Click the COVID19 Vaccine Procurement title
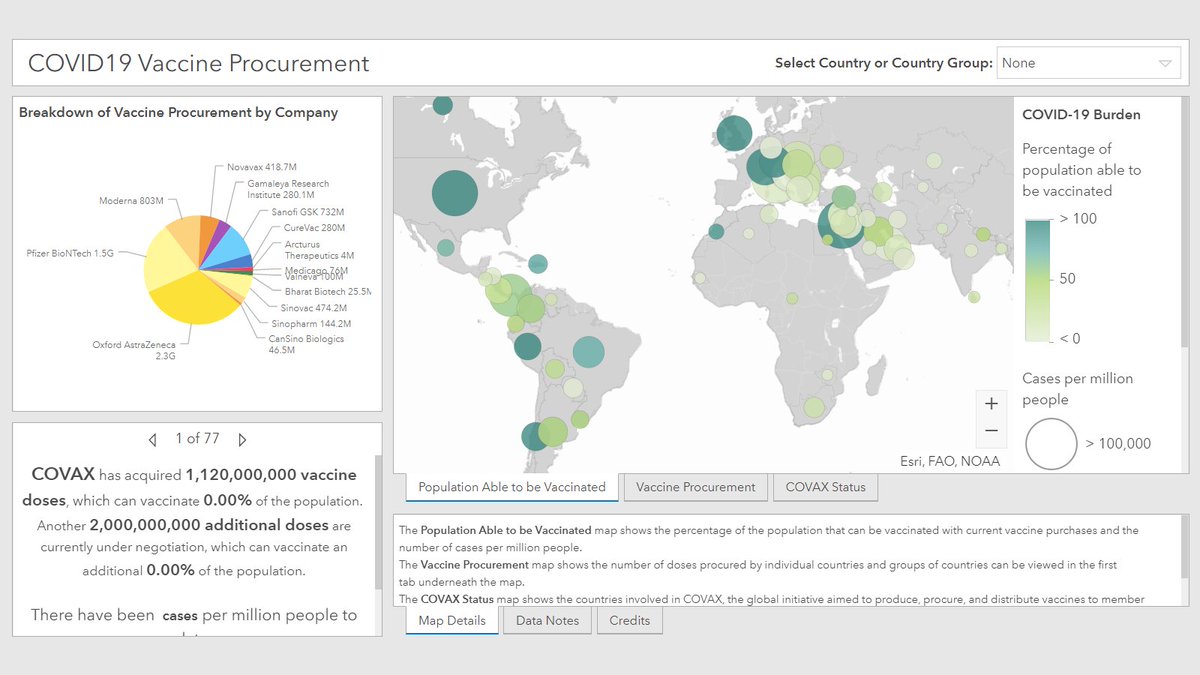Screen dimensions: 1200x675 (x=199, y=63)
